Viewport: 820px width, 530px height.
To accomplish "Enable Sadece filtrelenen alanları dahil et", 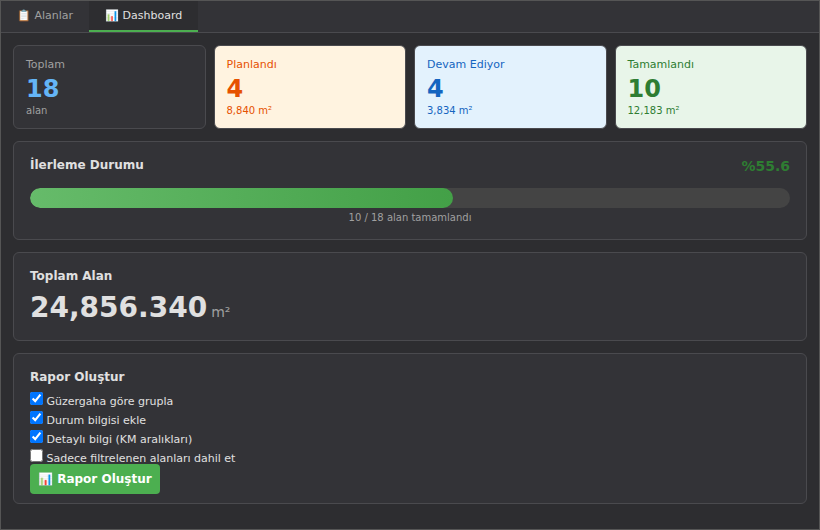I will [x=37, y=456].
